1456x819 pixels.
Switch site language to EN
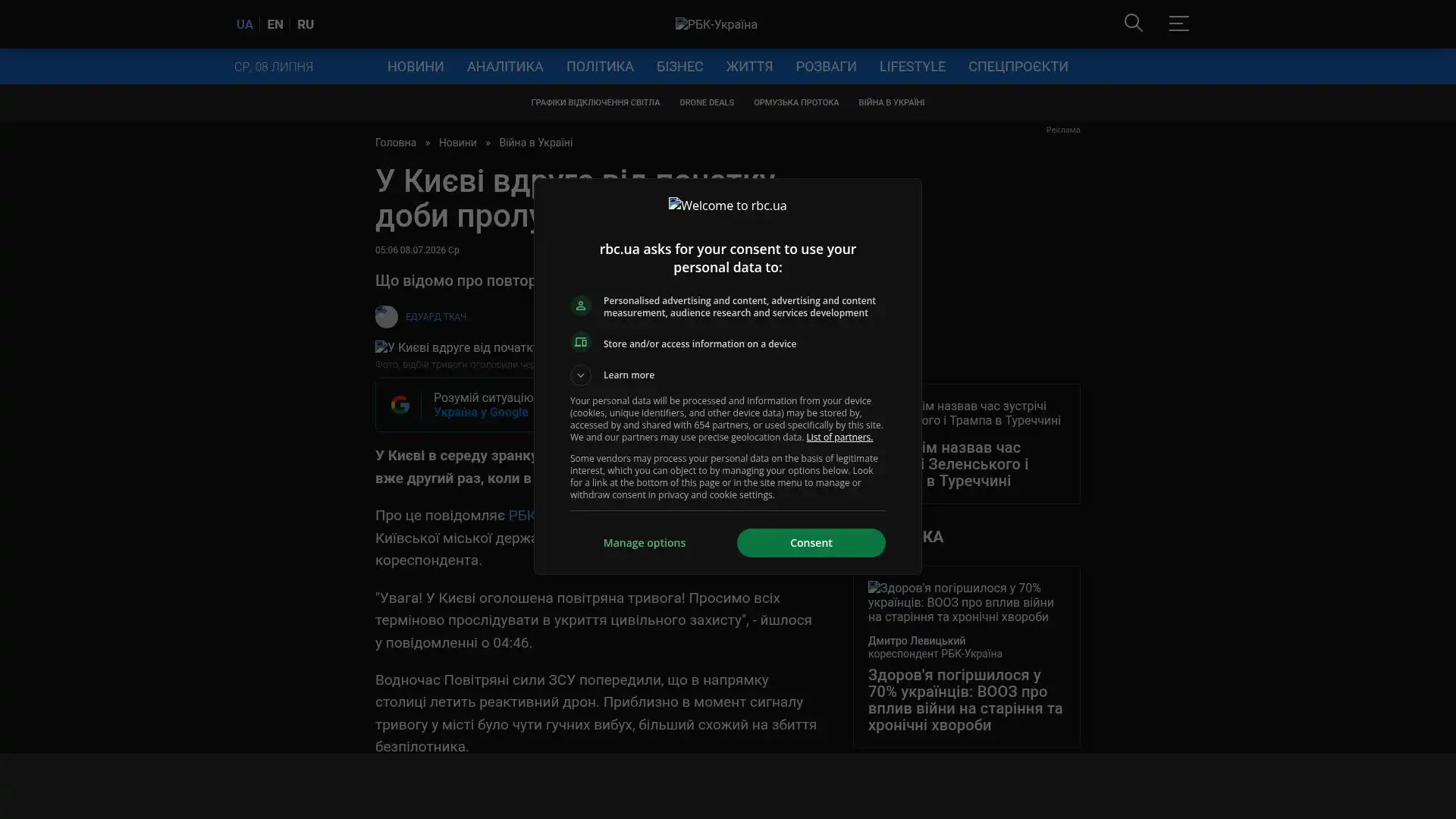pyautogui.click(x=275, y=24)
